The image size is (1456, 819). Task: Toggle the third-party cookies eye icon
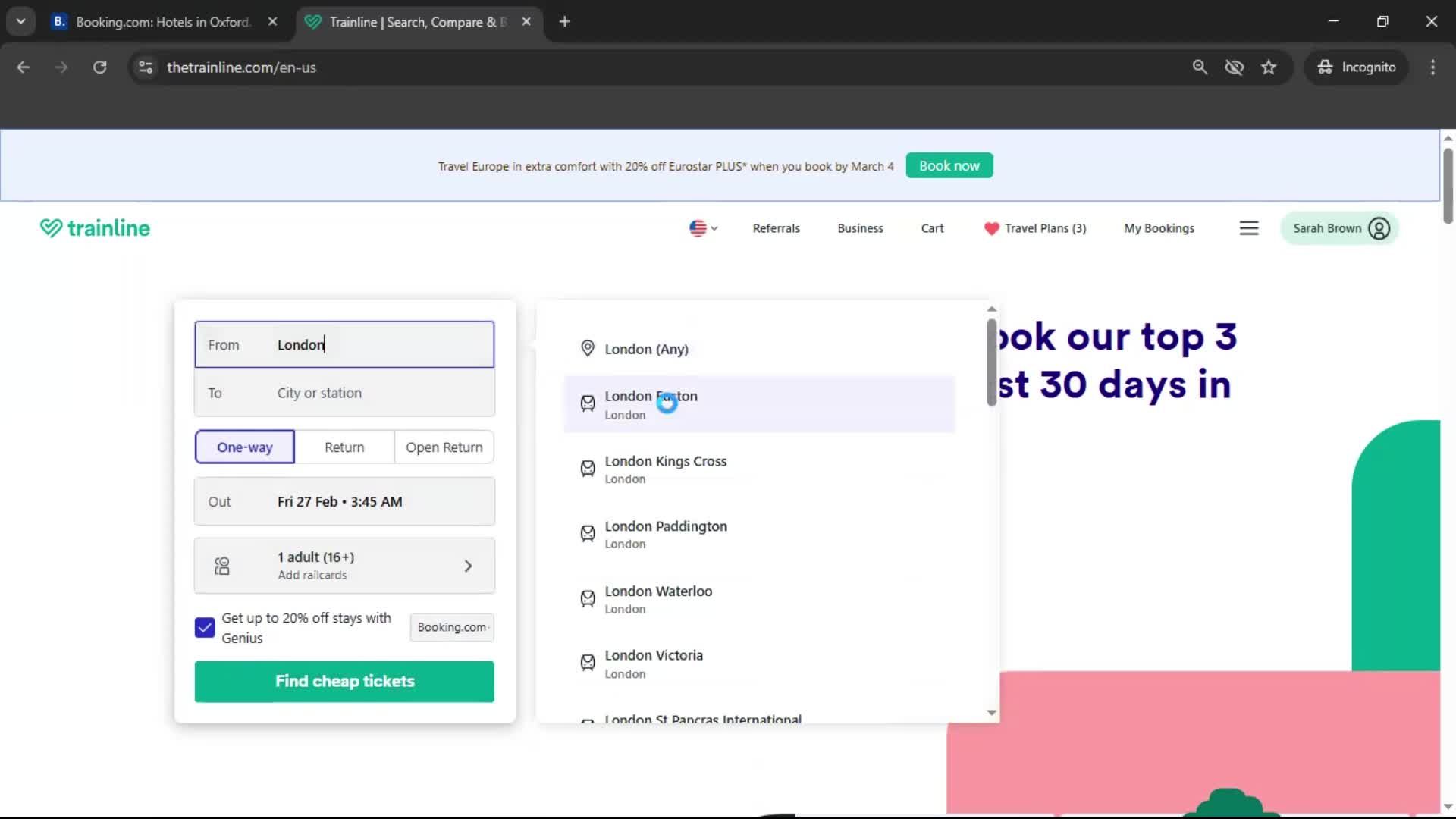[1235, 67]
